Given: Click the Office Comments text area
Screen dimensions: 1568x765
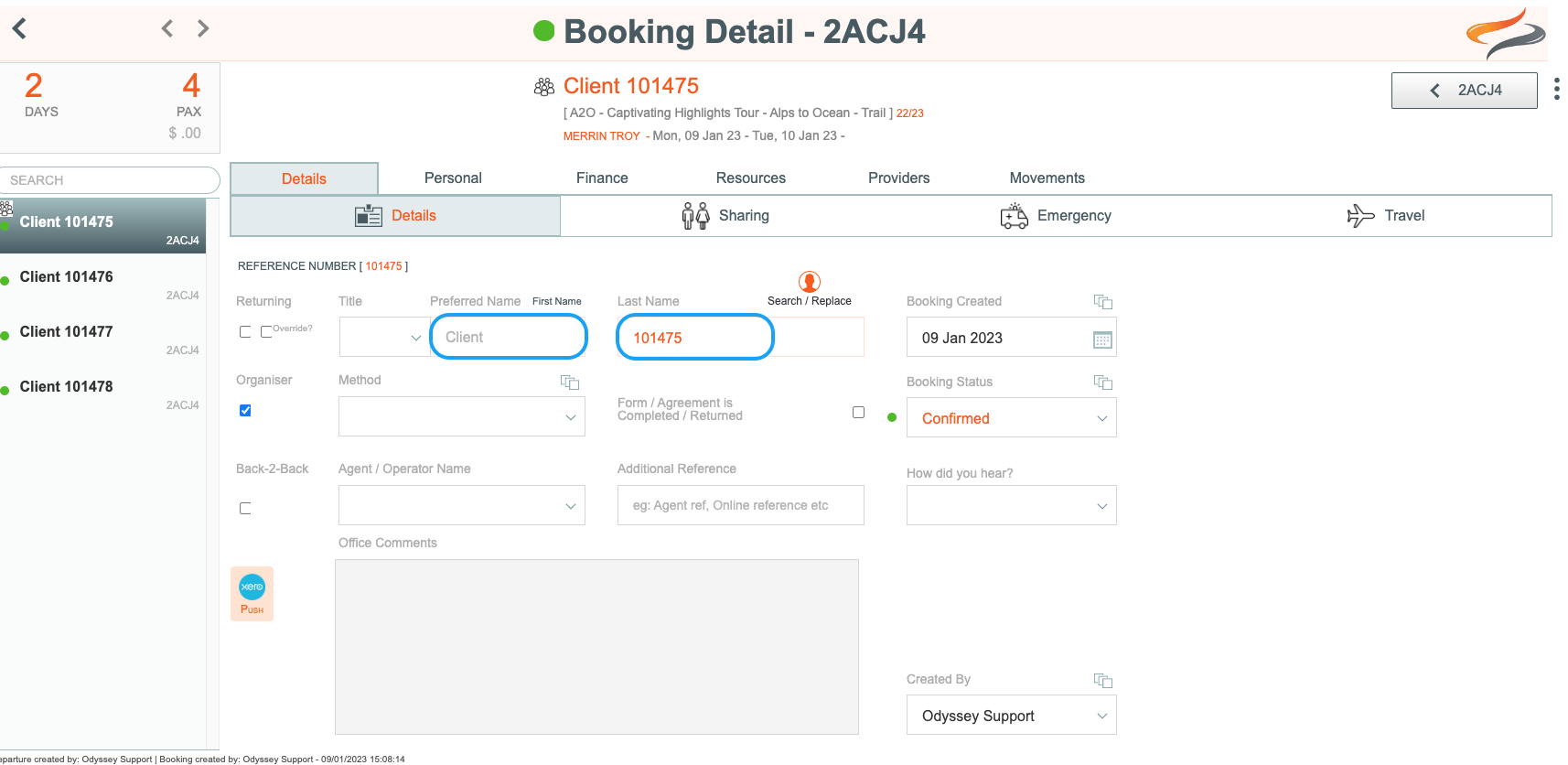Looking at the screenshot, I should [x=596, y=647].
